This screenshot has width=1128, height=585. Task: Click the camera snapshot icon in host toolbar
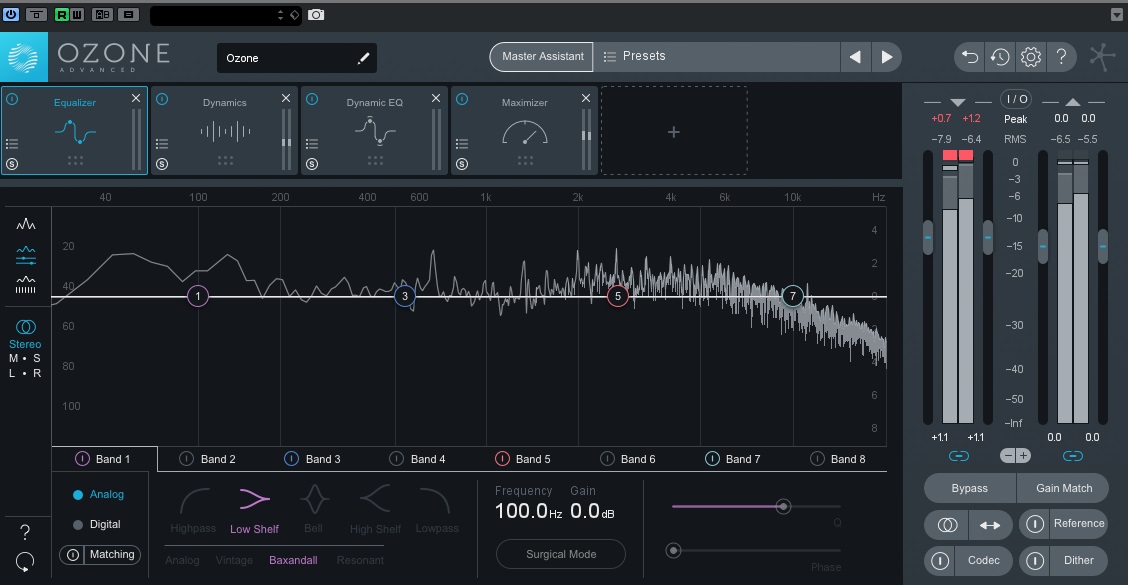316,14
